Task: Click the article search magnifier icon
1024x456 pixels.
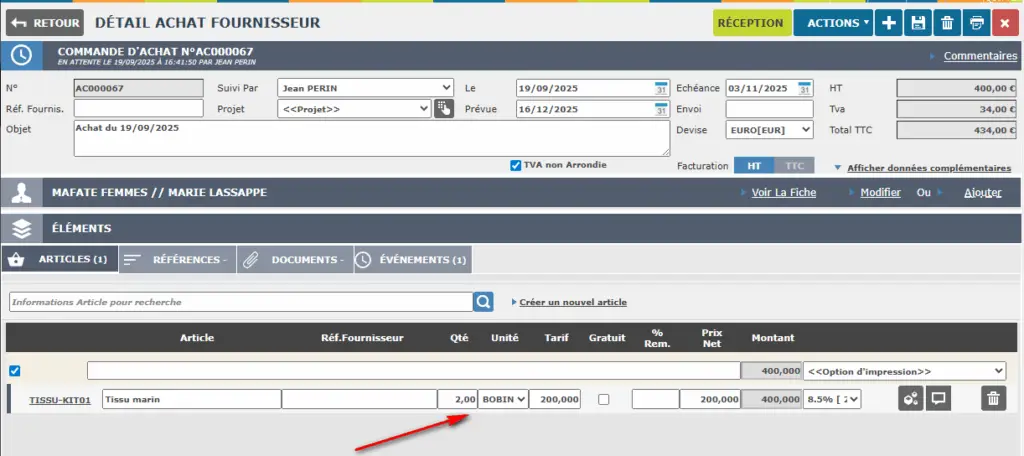Action: click(x=484, y=301)
